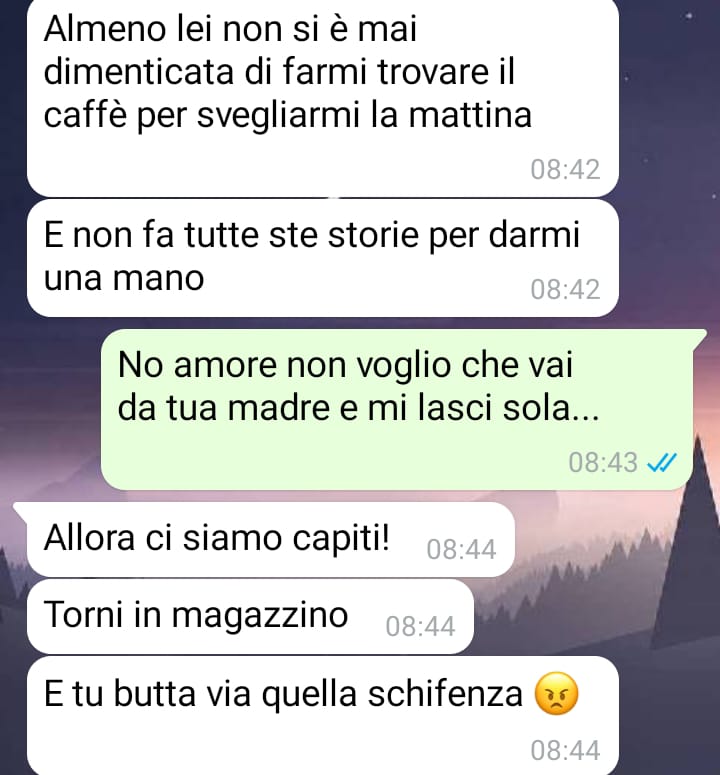Tap the word 'madre' in the green bubble
Image resolution: width=720 pixels, height=775 pixels.
[279, 408]
